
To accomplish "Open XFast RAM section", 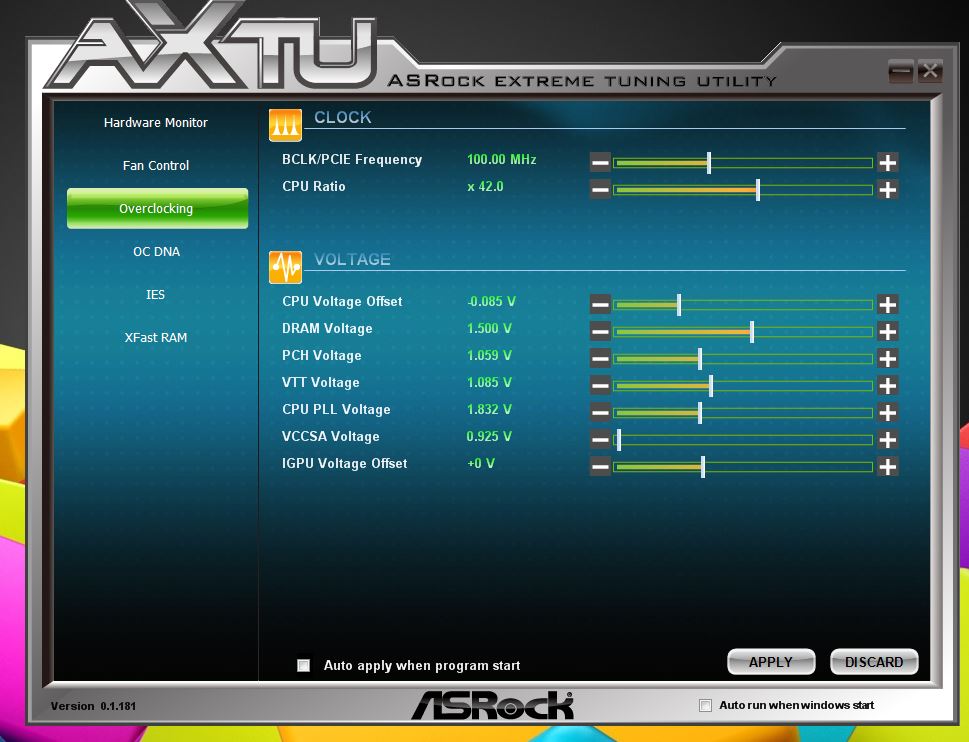I will click(x=156, y=337).
